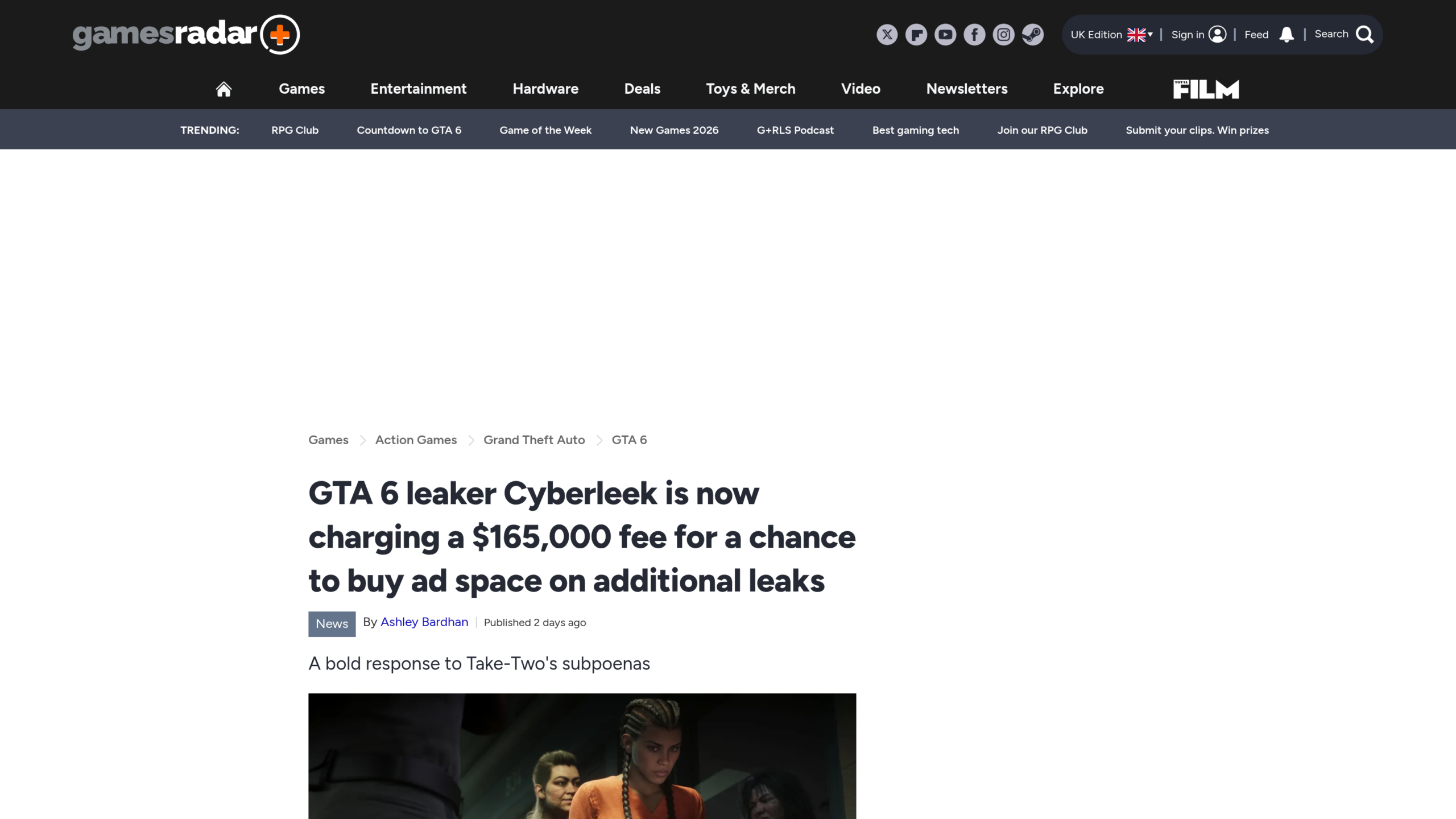Open the Facebook social icon
Image resolution: width=1456 pixels, height=819 pixels.
(974, 35)
